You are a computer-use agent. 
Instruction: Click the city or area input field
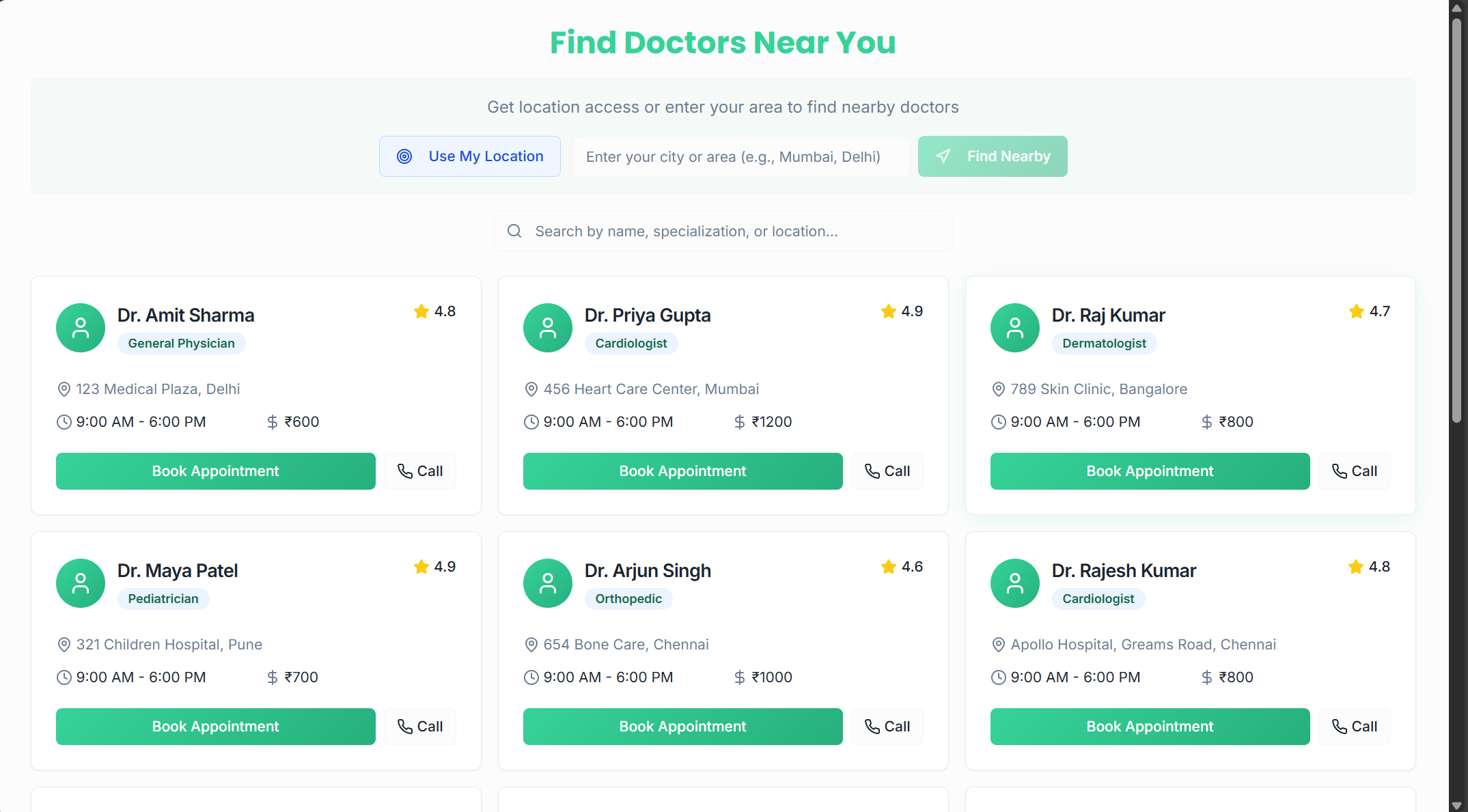click(x=741, y=156)
